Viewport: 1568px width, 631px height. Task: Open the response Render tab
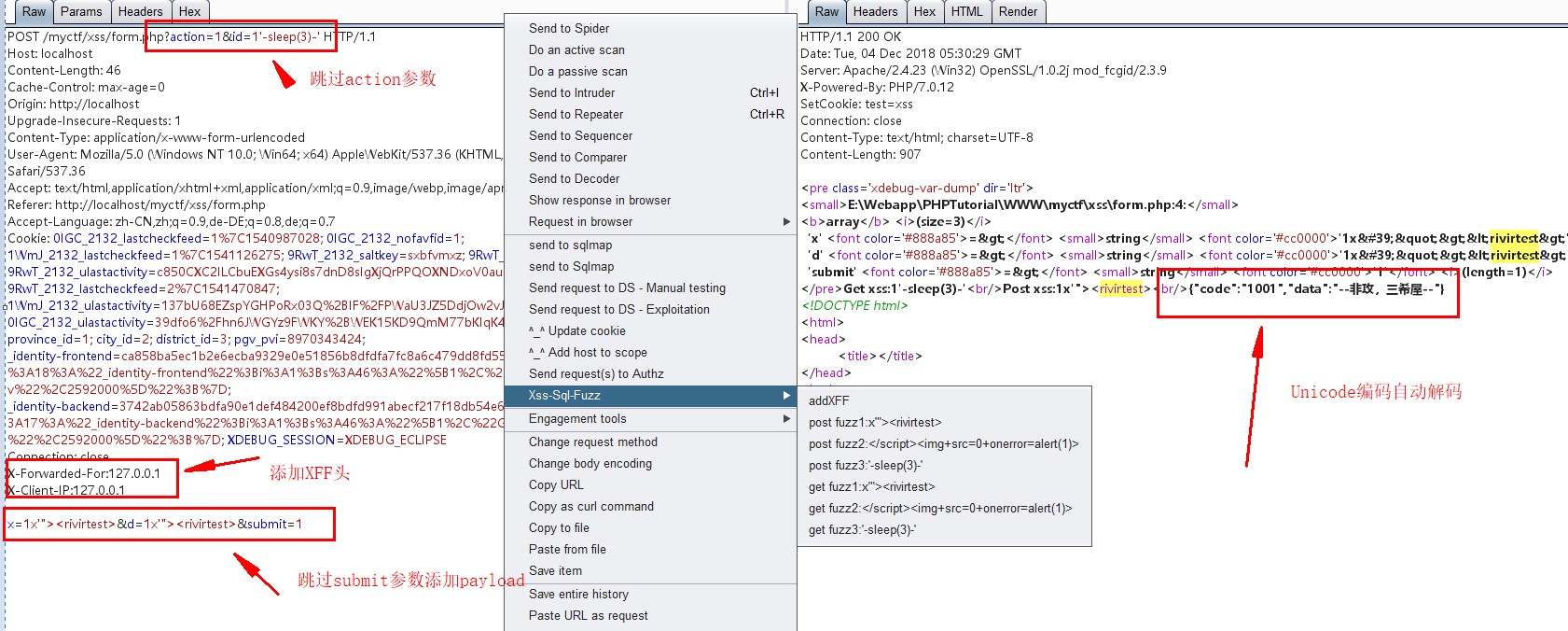pyautogui.click(x=1018, y=11)
